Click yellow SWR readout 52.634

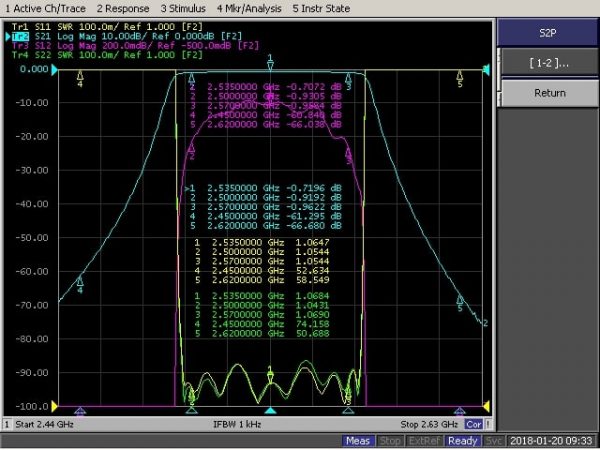pos(312,271)
